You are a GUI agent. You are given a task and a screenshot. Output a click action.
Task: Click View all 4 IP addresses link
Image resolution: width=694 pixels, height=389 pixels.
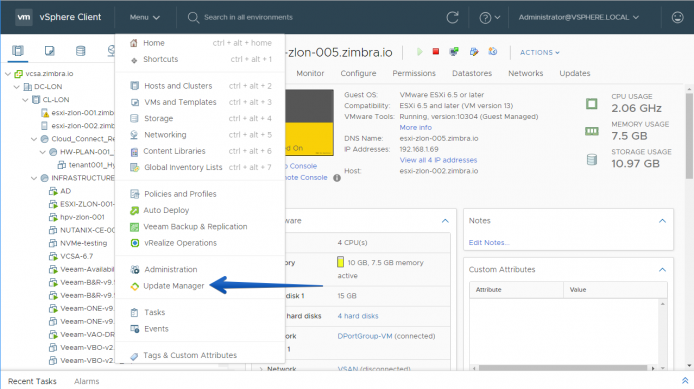pyautogui.click(x=438, y=160)
